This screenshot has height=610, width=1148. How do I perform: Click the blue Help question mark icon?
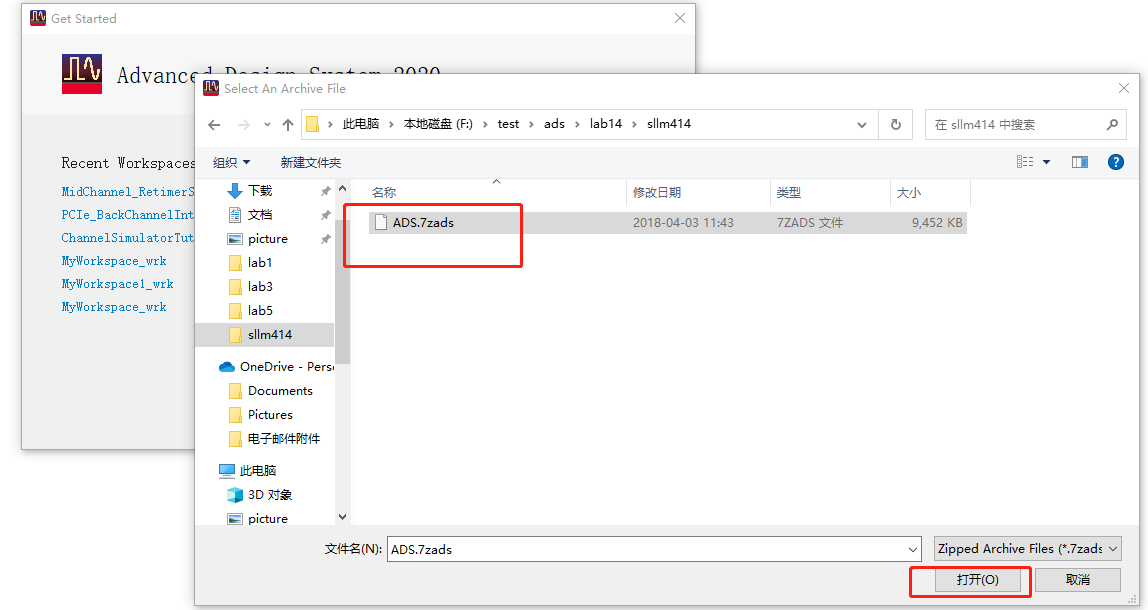1115,161
